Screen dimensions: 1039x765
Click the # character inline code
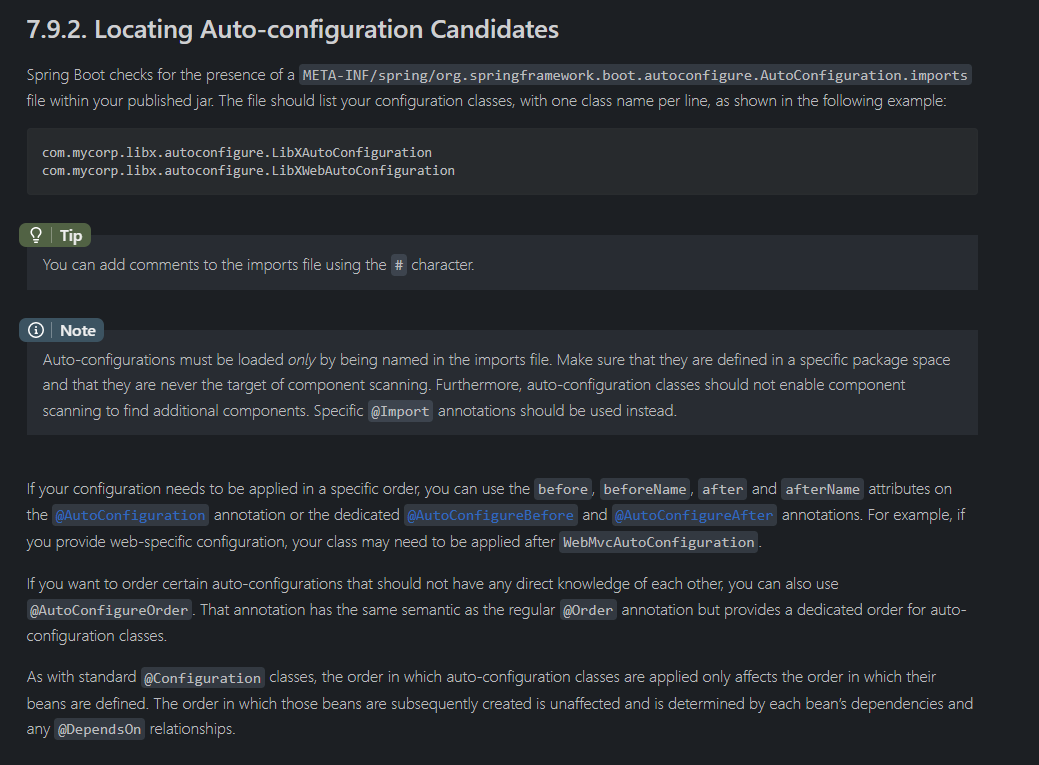pos(399,265)
